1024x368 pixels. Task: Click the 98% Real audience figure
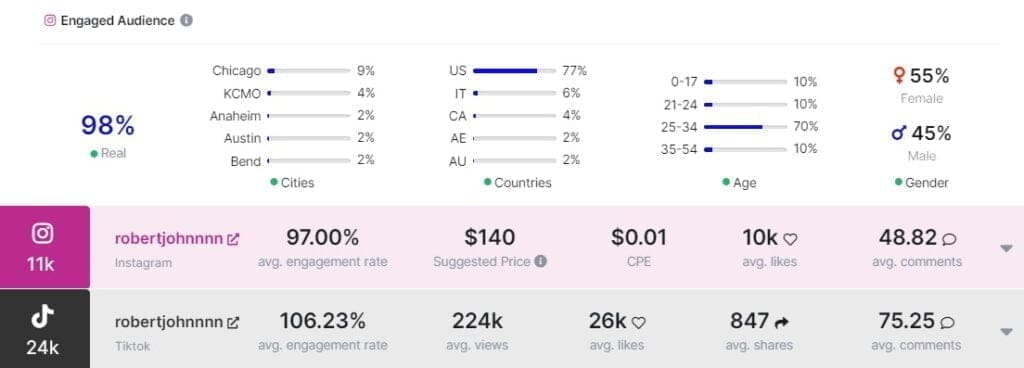click(108, 125)
